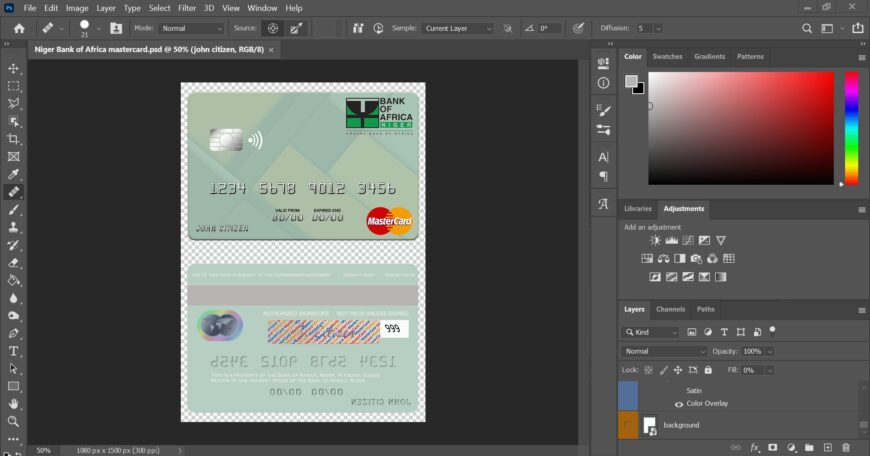Viewport: 870px width, 456px height.
Task: Set source to Sampled
Action: click(272, 28)
